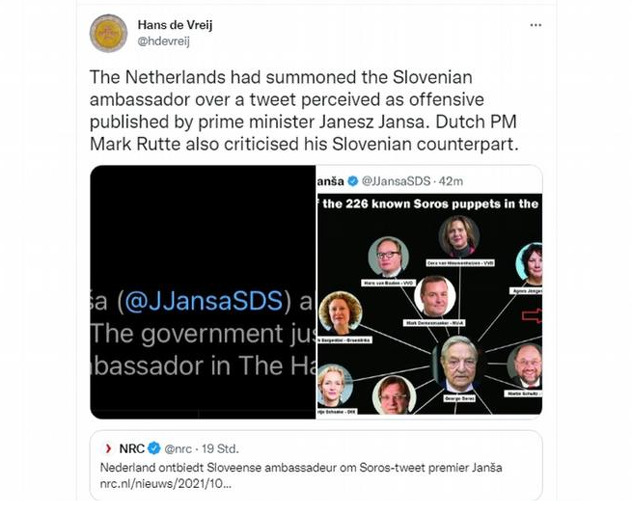Open the three-dot more options menu
This screenshot has width=632, height=514.
click(535, 25)
